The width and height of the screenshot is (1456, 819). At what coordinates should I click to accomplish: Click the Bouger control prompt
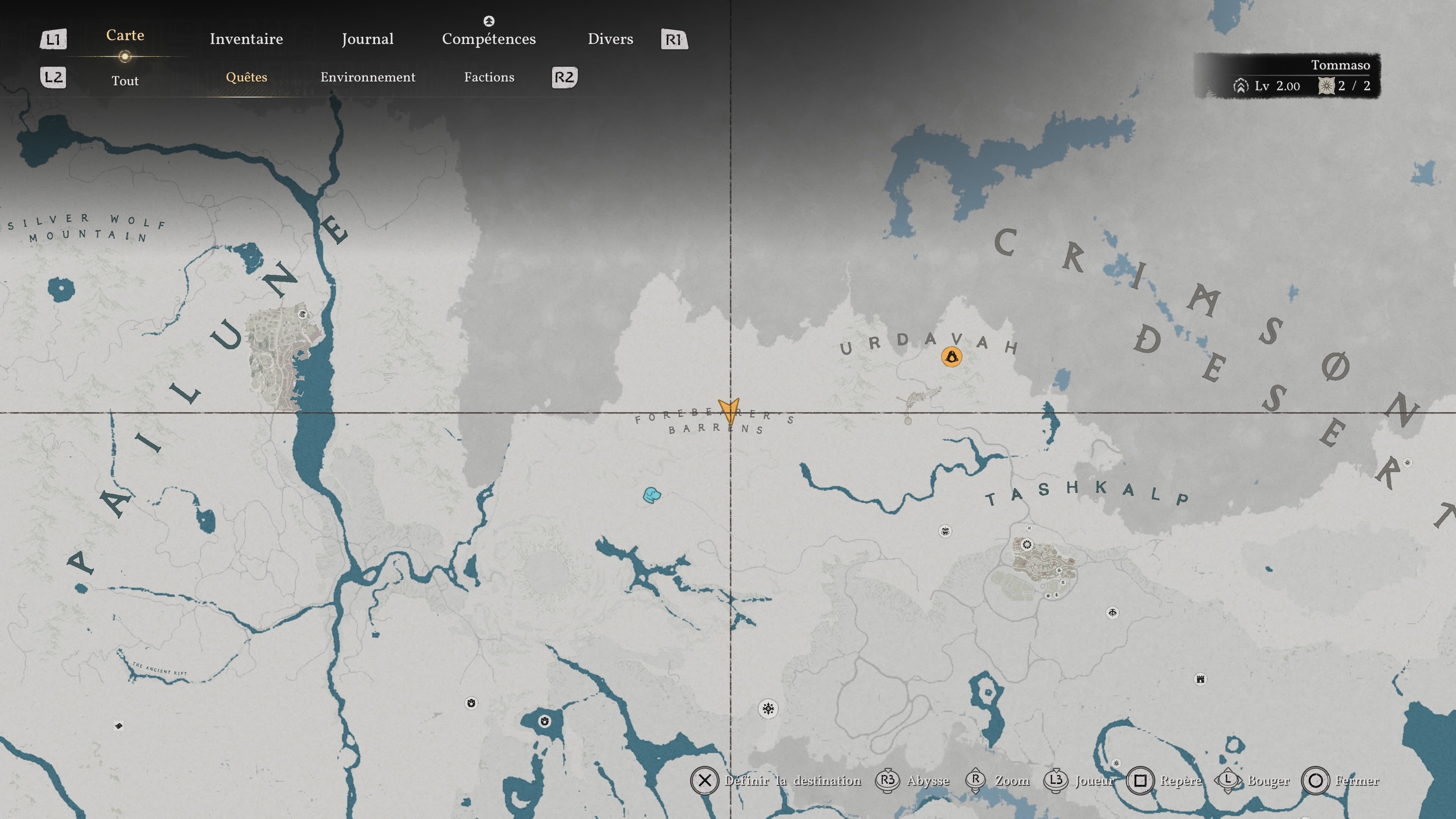coord(1252,781)
